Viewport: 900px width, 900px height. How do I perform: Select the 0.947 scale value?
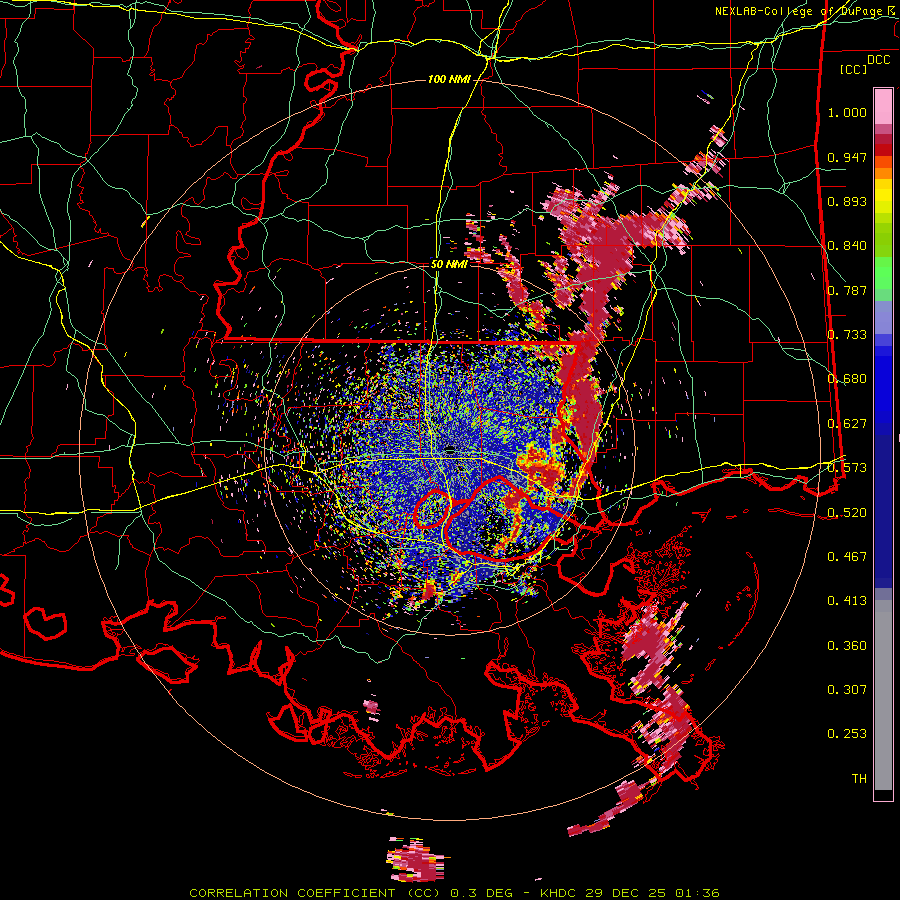pyautogui.click(x=847, y=157)
